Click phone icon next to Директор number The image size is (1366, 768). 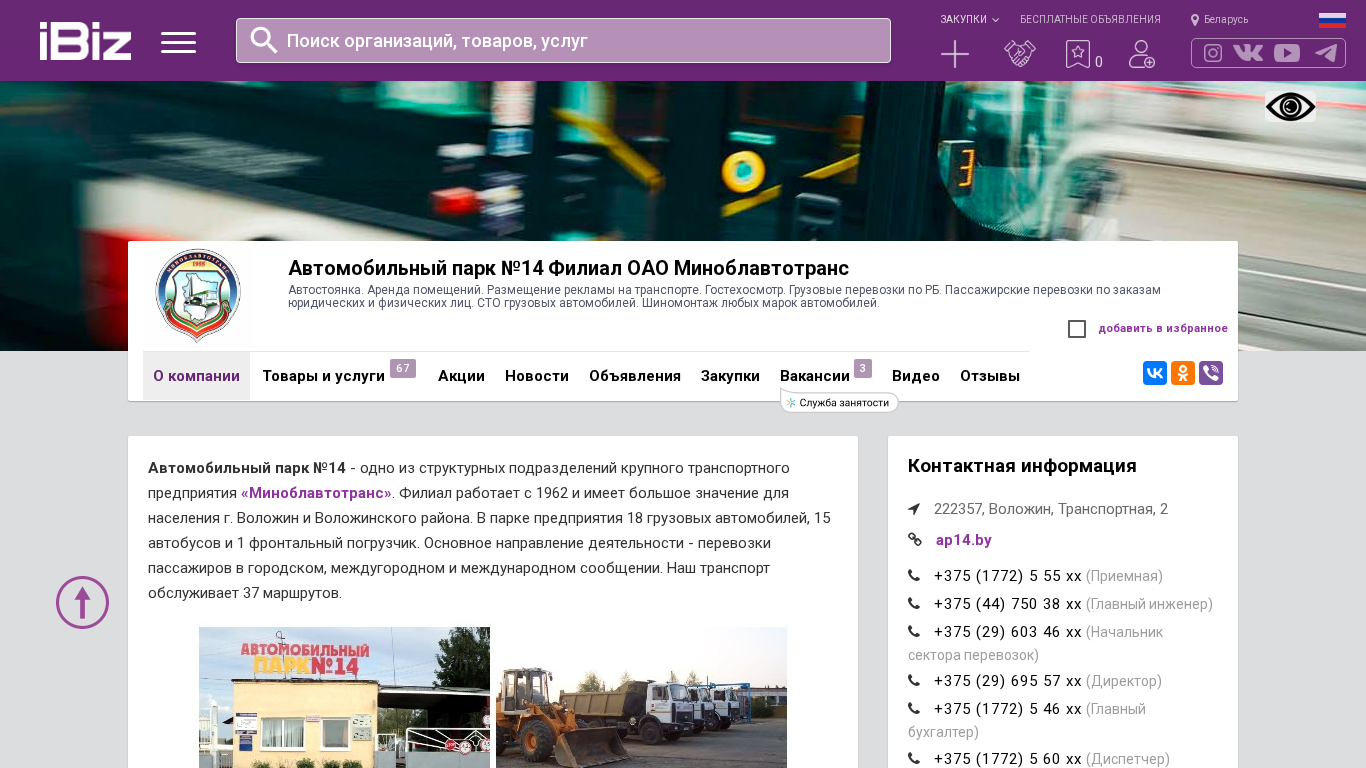click(914, 681)
